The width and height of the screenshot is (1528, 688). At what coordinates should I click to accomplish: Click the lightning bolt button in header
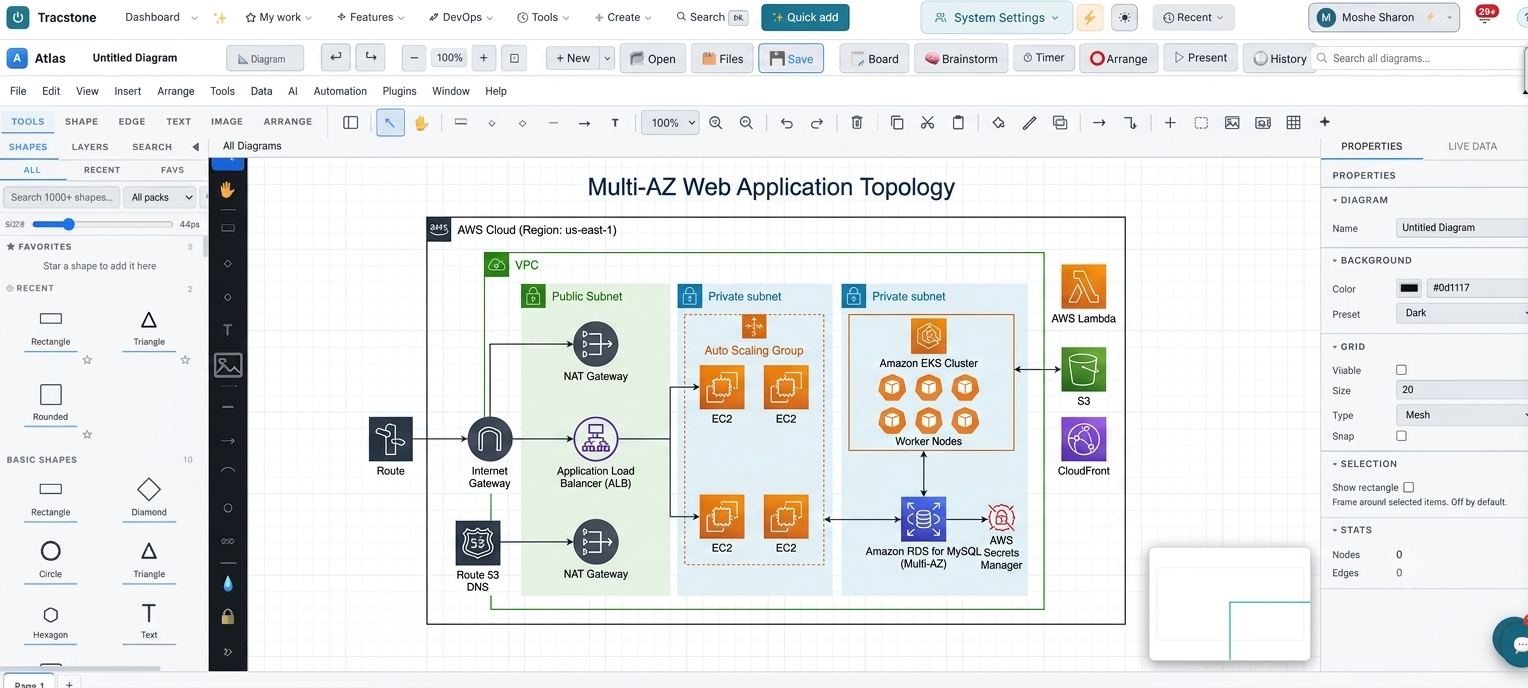(x=1089, y=18)
